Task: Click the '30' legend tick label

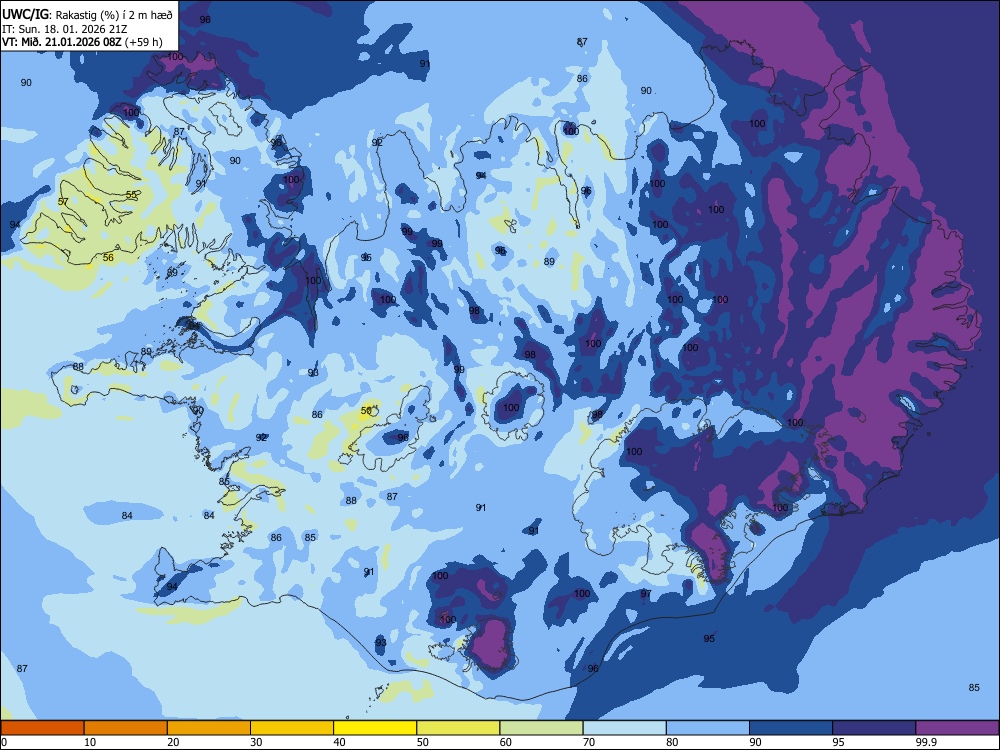Action: point(256,742)
